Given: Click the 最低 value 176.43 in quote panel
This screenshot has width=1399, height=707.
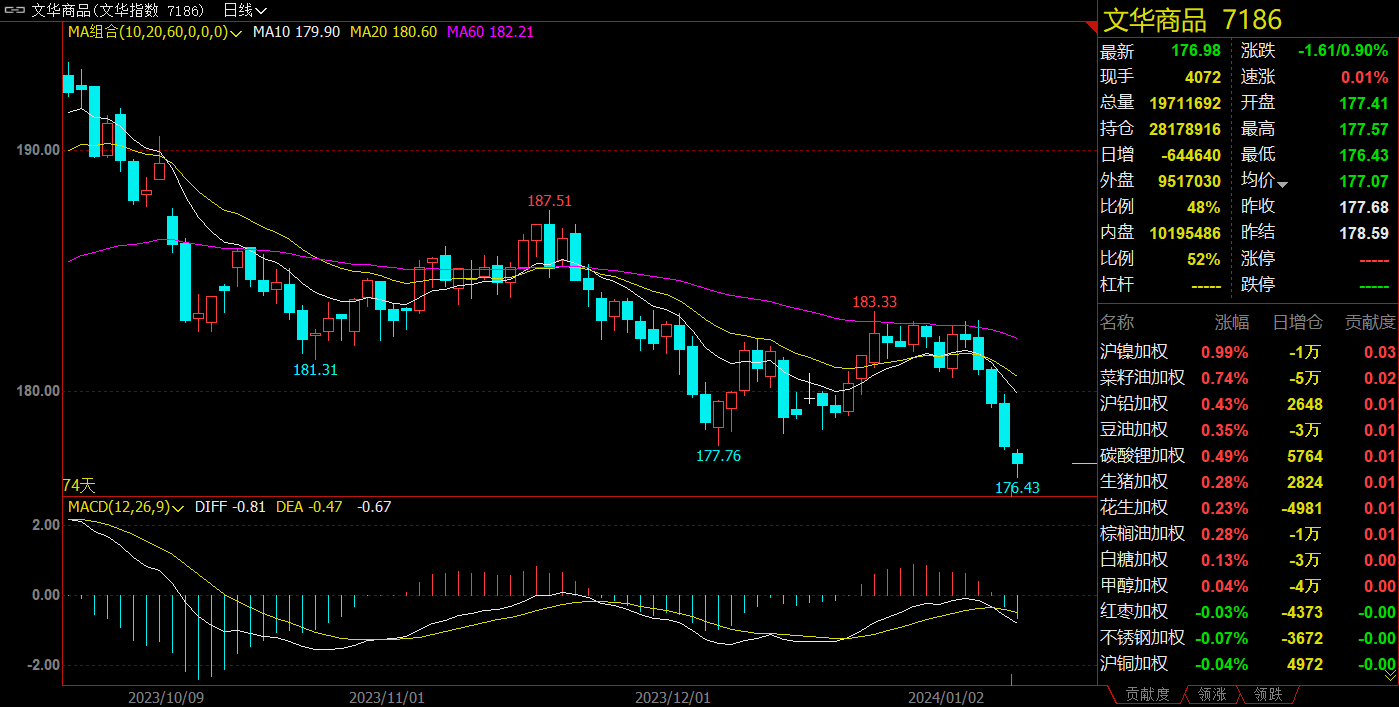Looking at the screenshot, I should click(1364, 156).
